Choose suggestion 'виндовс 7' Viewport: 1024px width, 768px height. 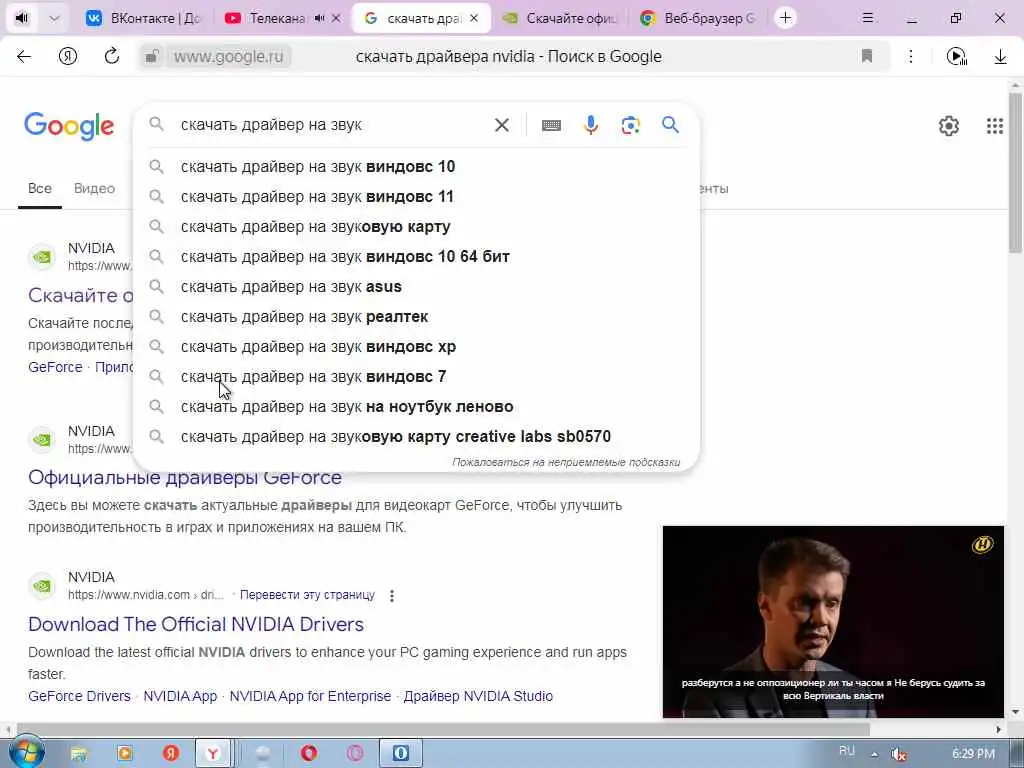click(416, 377)
